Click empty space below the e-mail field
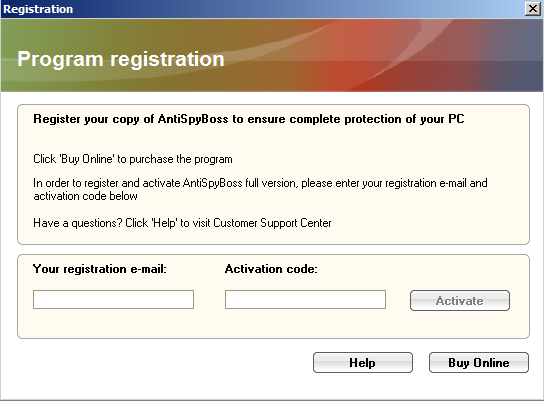 [113, 323]
